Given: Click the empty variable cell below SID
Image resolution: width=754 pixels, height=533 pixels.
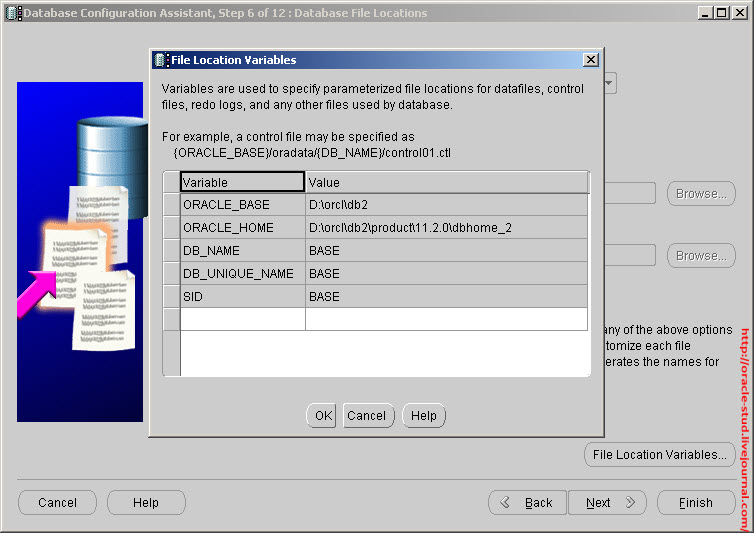Looking at the screenshot, I should [x=242, y=319].
